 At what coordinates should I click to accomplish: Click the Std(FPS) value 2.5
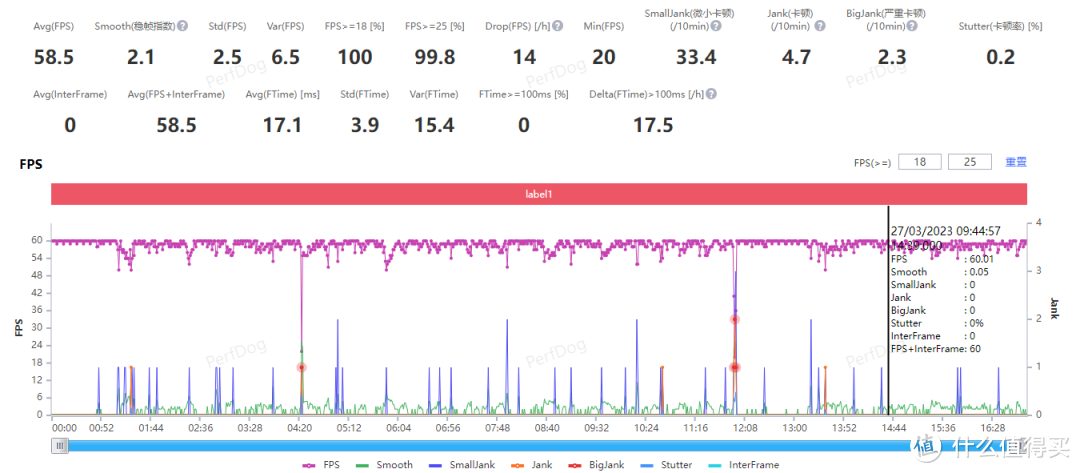coord(227,57)
